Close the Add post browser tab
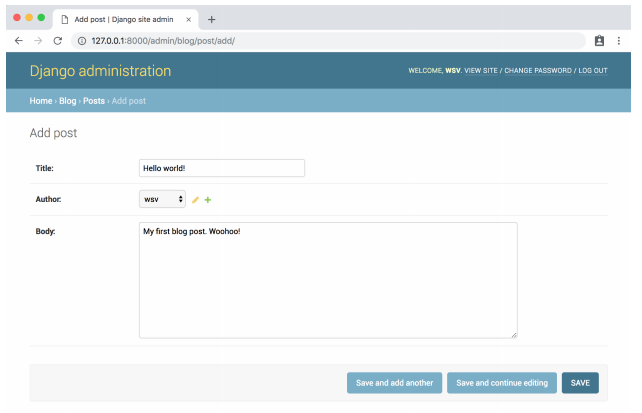 pyautogui.click(x=189, y=19)
